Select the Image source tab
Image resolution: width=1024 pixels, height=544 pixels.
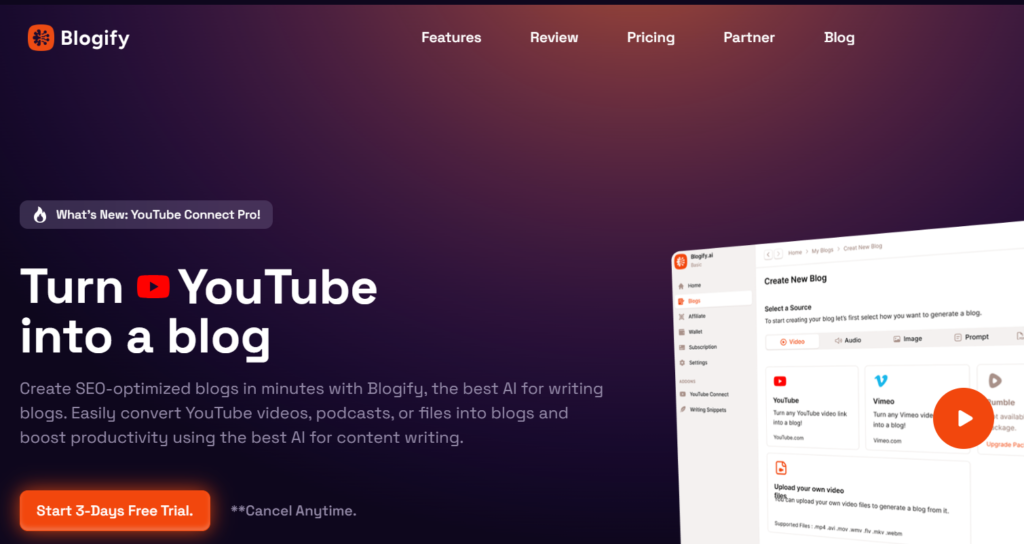tap(908, 339)
